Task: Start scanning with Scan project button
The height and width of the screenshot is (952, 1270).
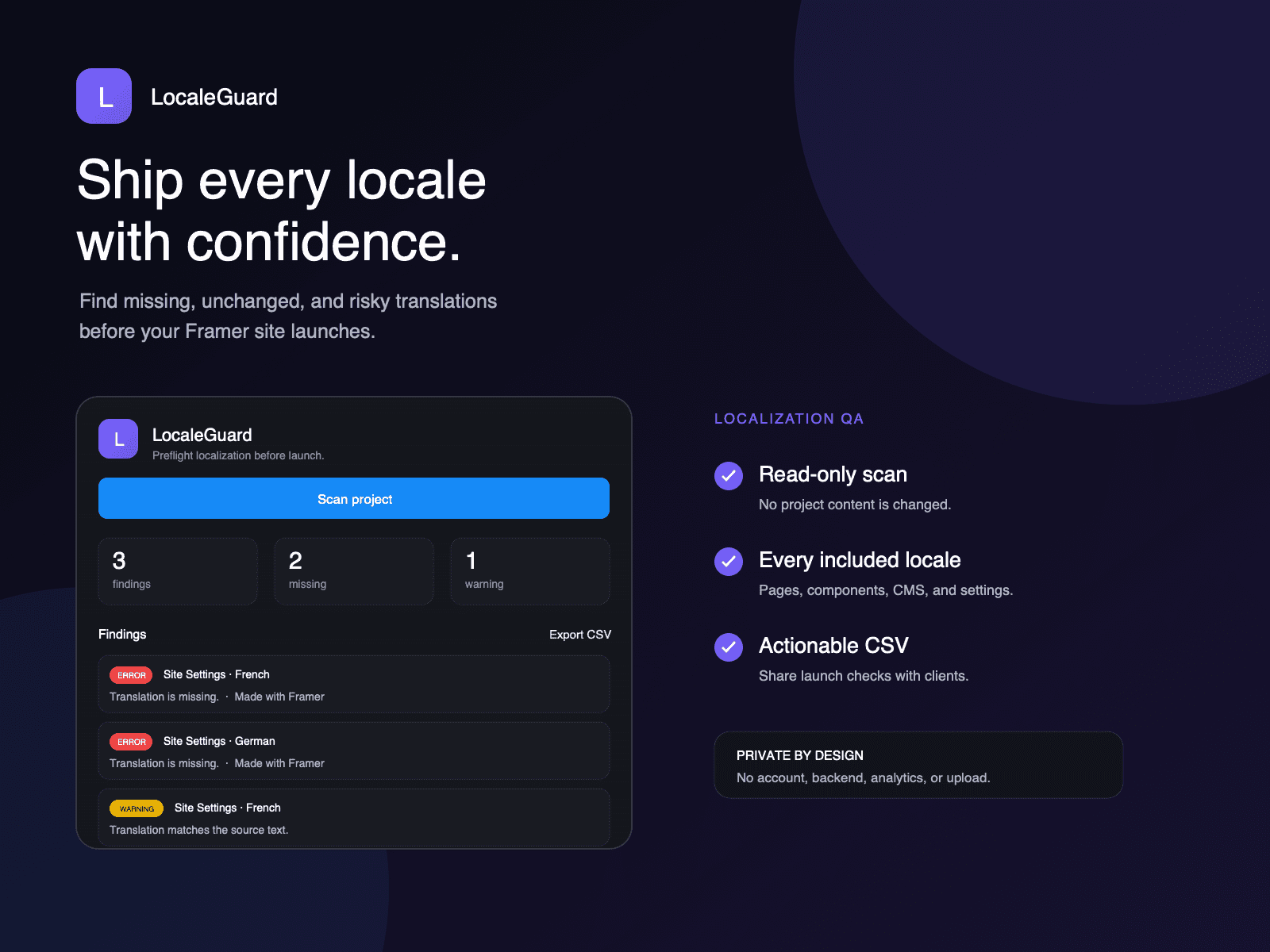Action: [354, 498]
